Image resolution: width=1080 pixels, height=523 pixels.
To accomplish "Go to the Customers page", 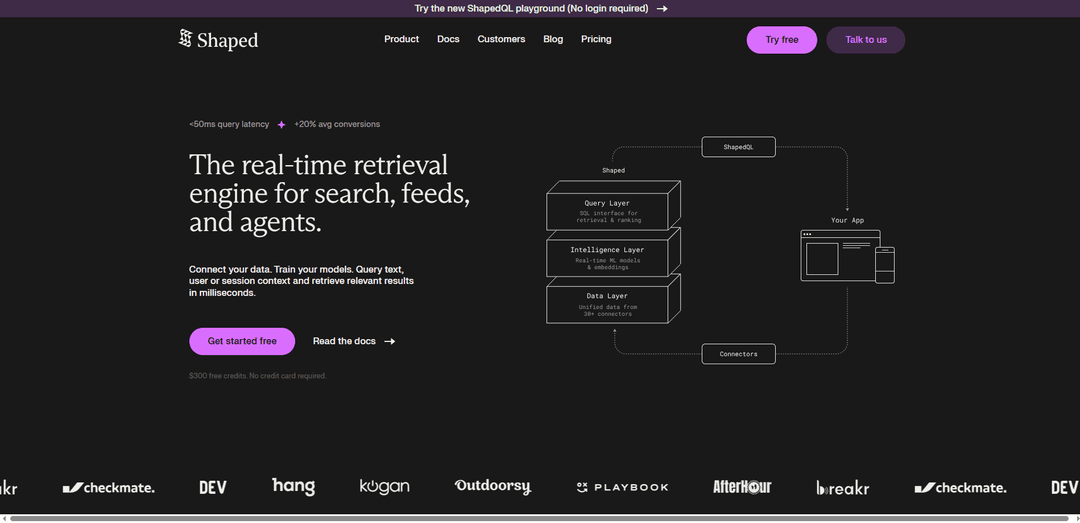I will point(501,39).
